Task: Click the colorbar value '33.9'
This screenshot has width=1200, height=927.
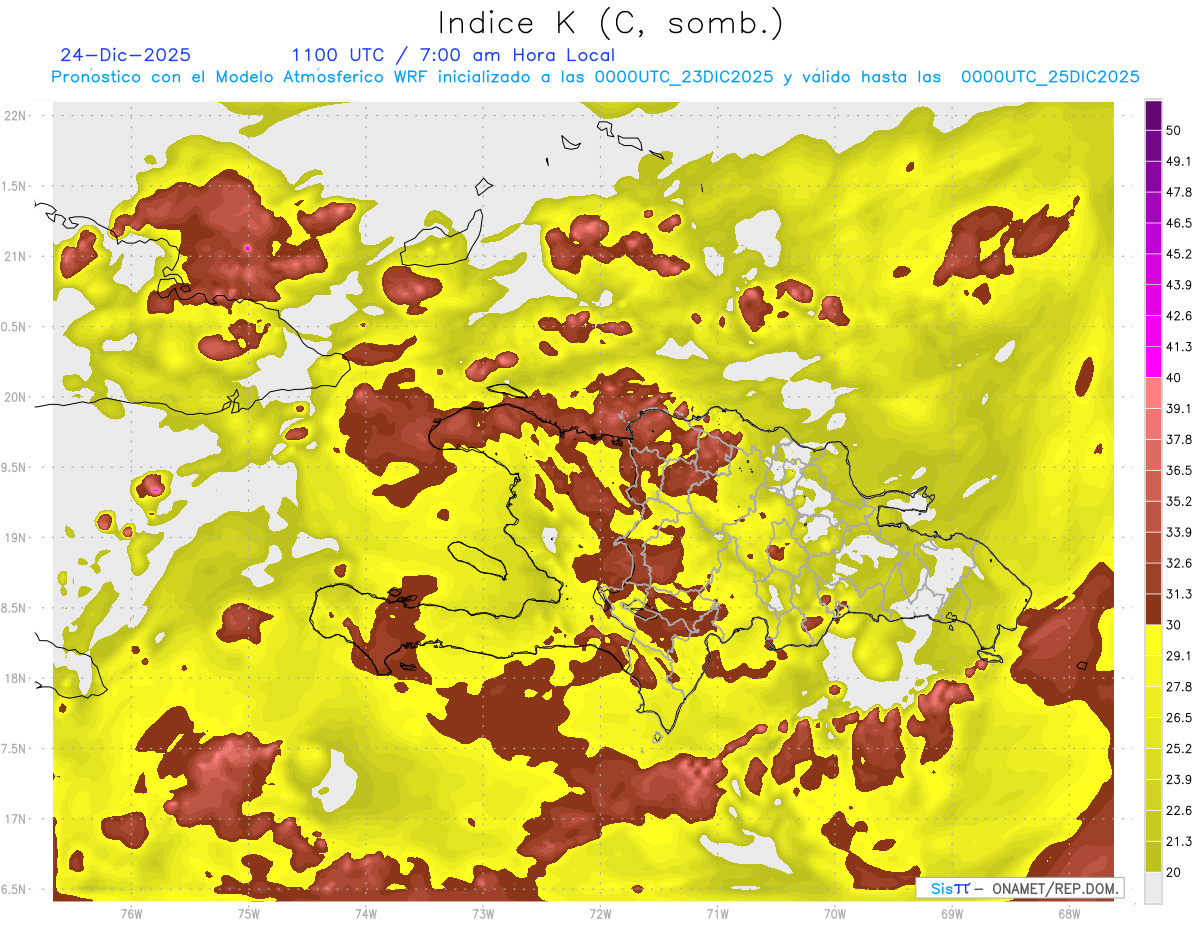Action: click(1179, 532)
